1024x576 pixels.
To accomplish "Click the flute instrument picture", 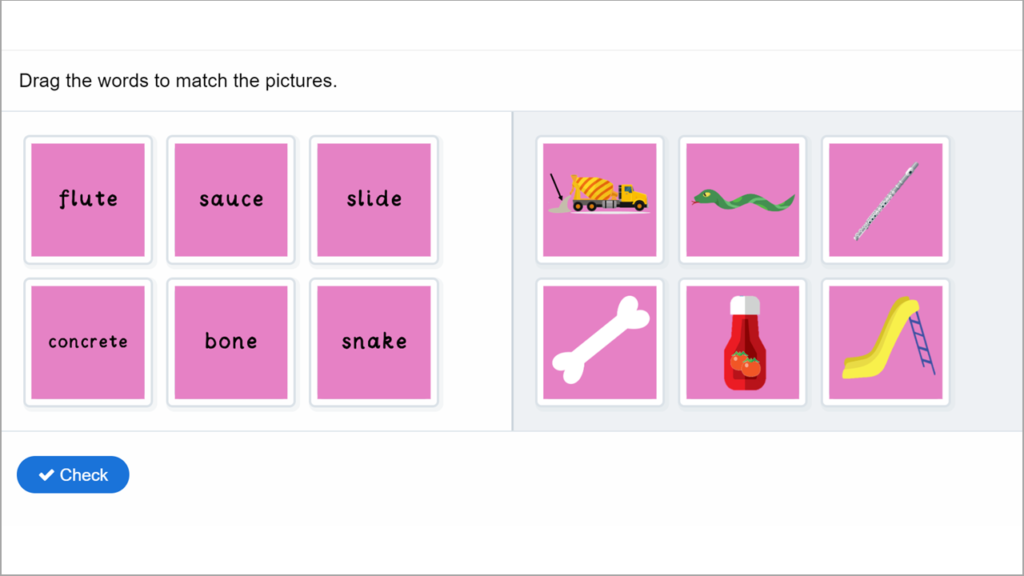I will pos(885,199).
